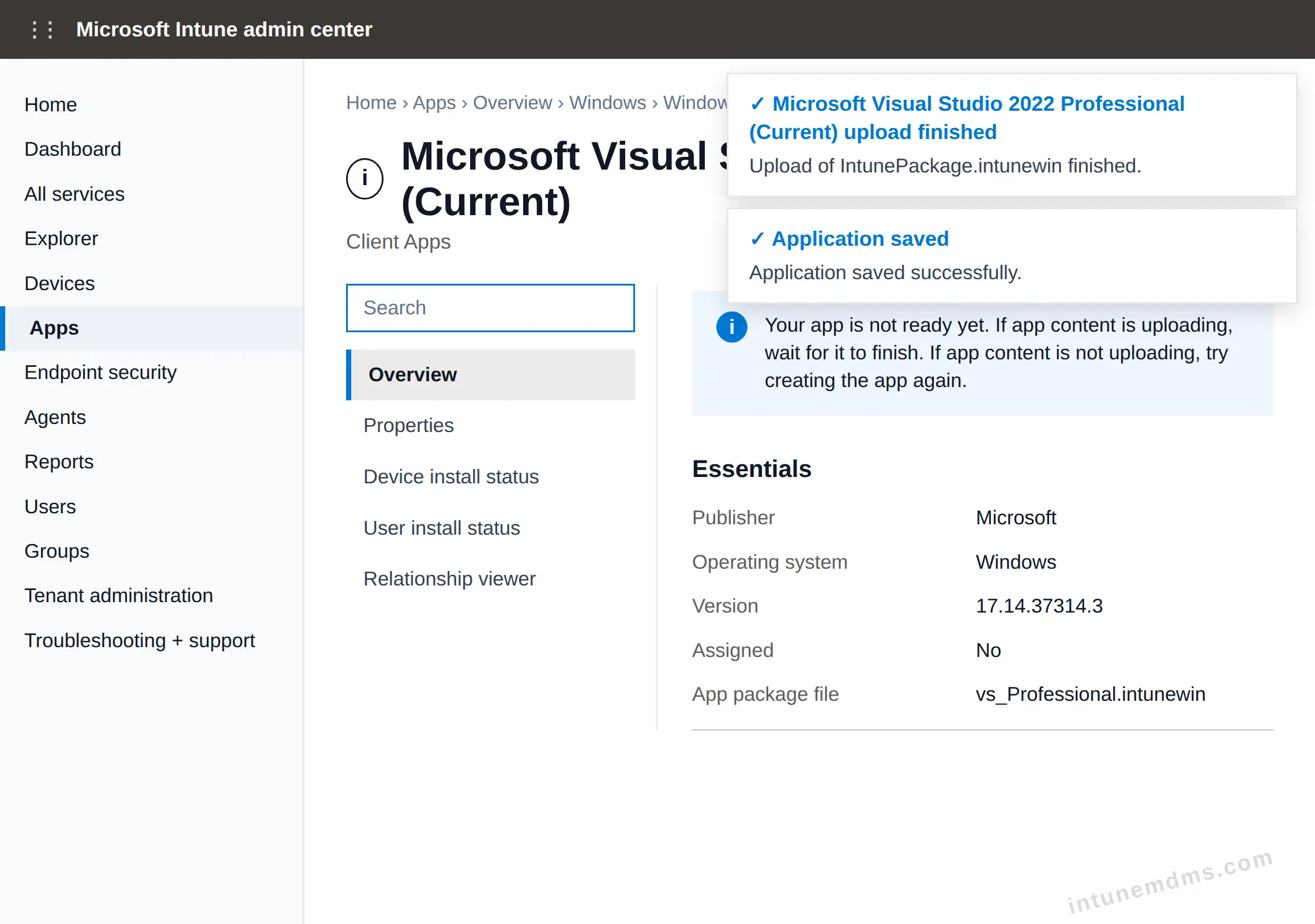The width and height of the screenshot is (1315, 924).
Task: Click the Version value 17.14.37314.3
Action: [x=1039, y=606]
